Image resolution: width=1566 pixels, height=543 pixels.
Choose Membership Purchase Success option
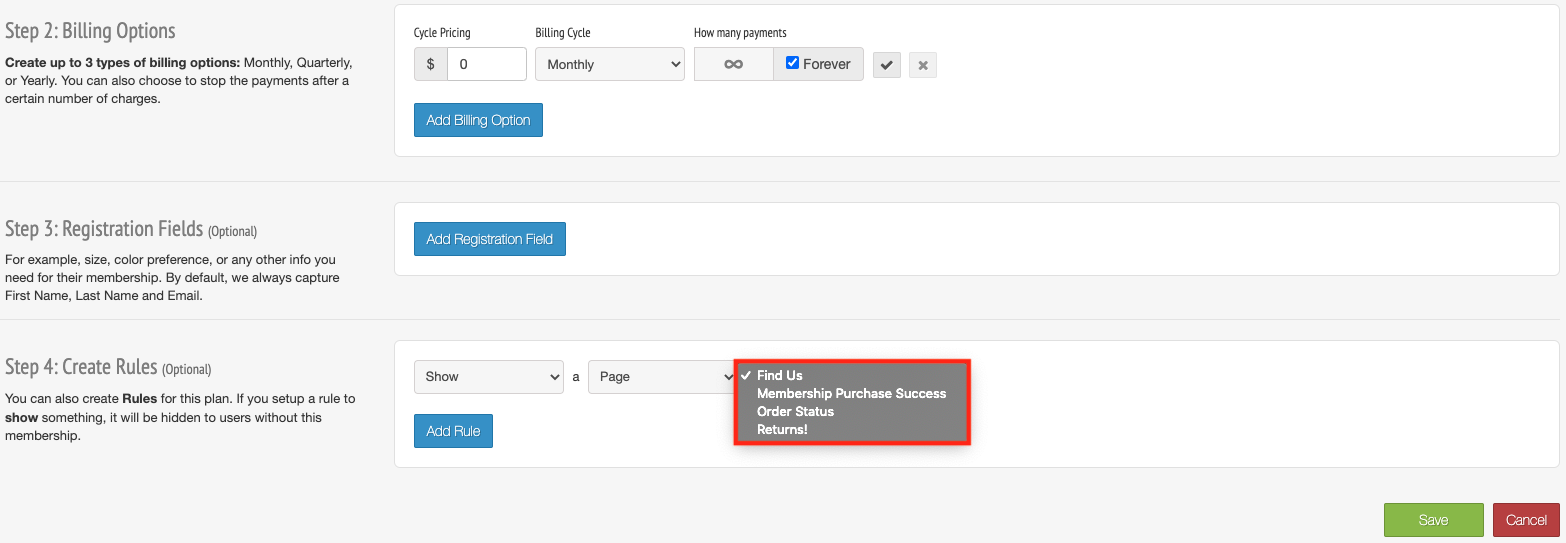point(851,394)
